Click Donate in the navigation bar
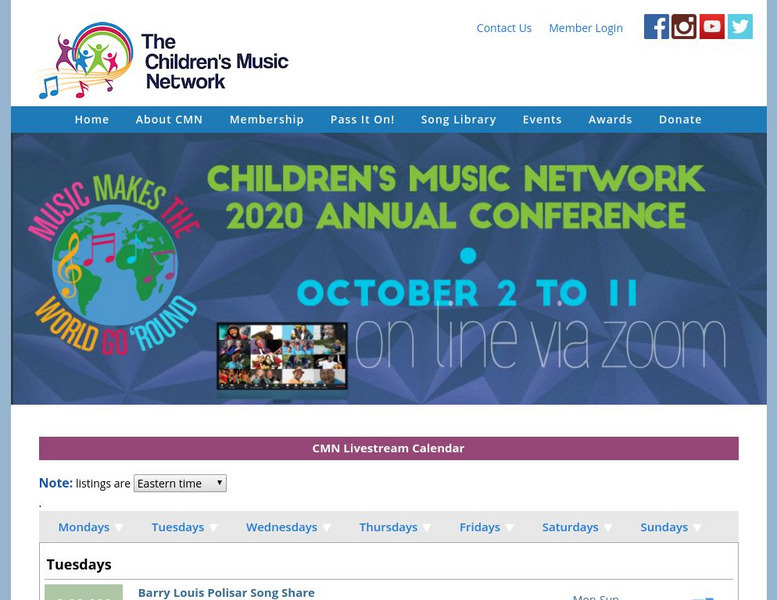The height and width of the screenshot is (600, 777). (680, 119)
